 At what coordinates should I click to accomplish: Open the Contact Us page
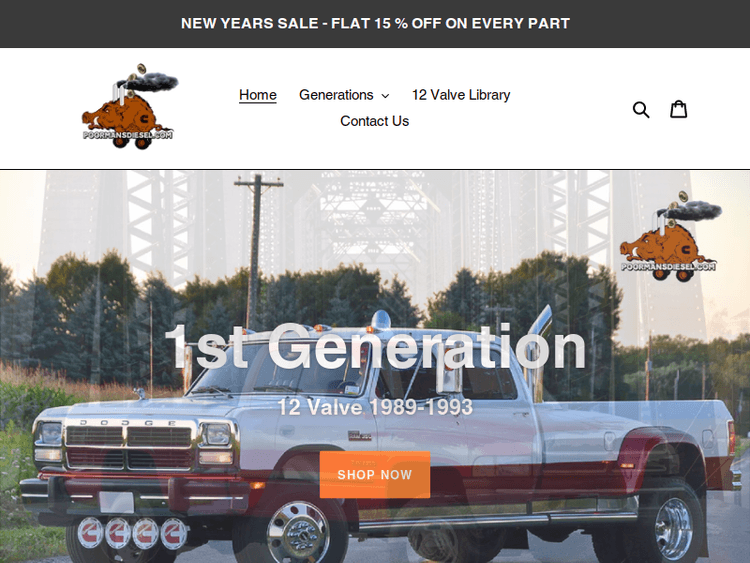tap(375, 121)
